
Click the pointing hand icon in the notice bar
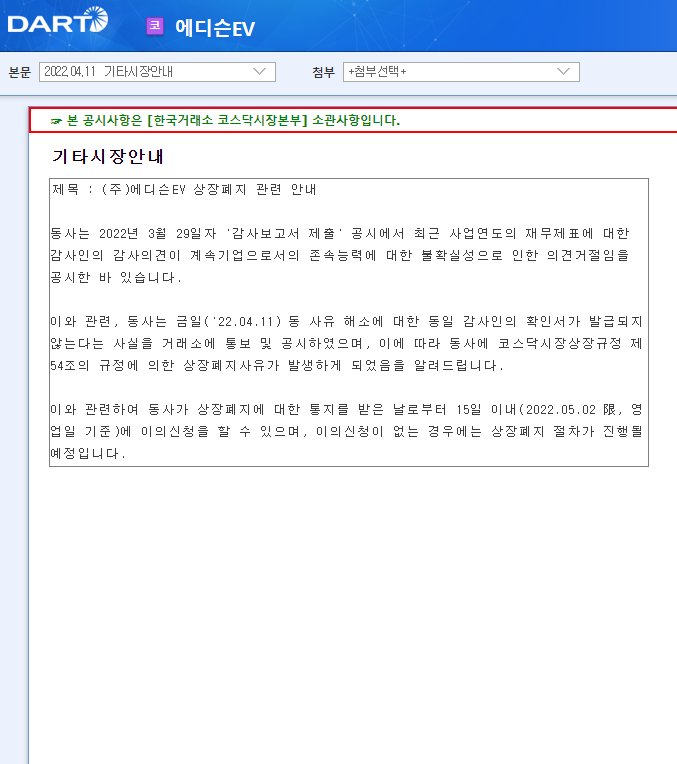[x=57, y=121]
